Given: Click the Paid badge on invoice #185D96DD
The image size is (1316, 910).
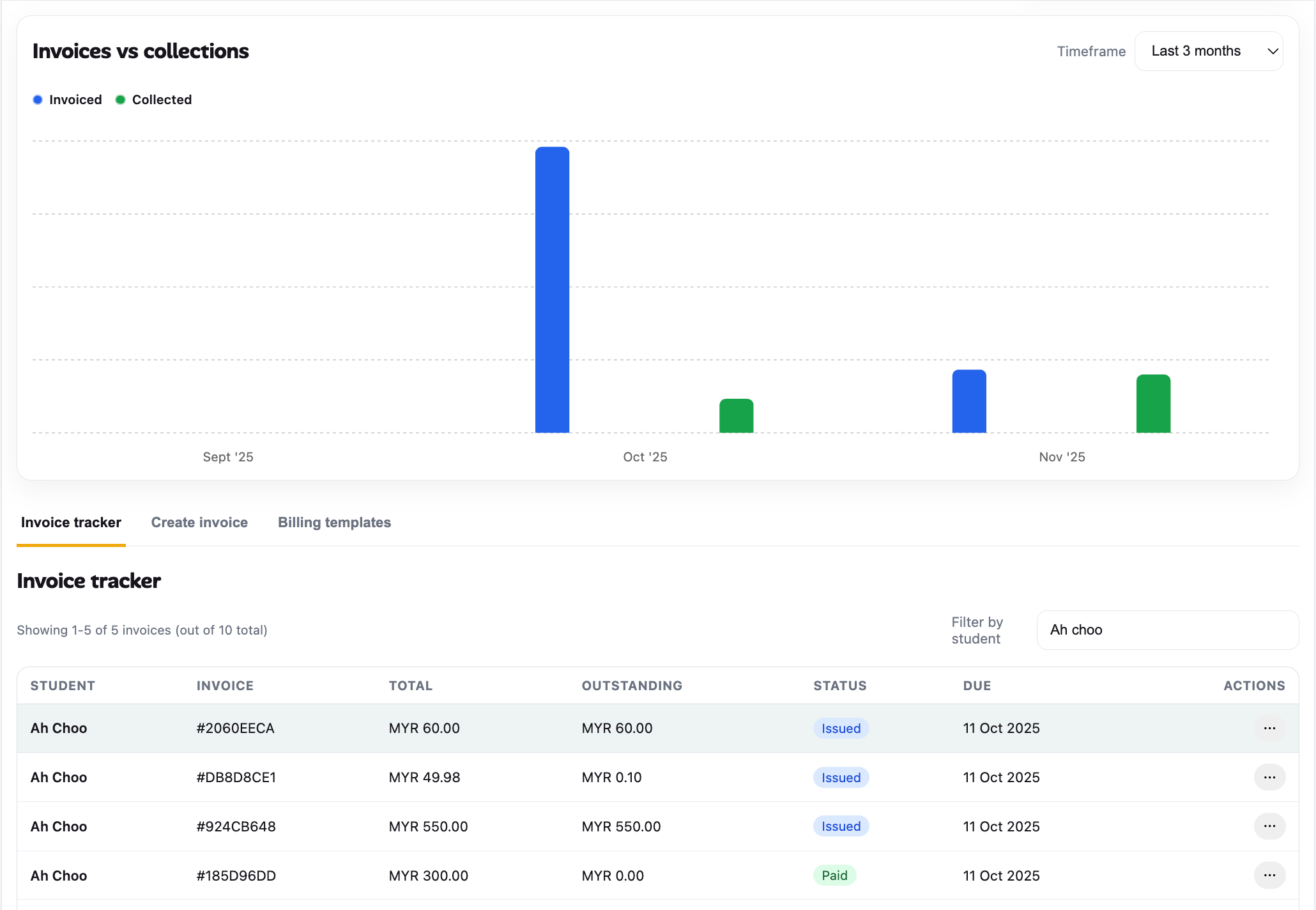Looking at the screenshot, I should point(834,875).
